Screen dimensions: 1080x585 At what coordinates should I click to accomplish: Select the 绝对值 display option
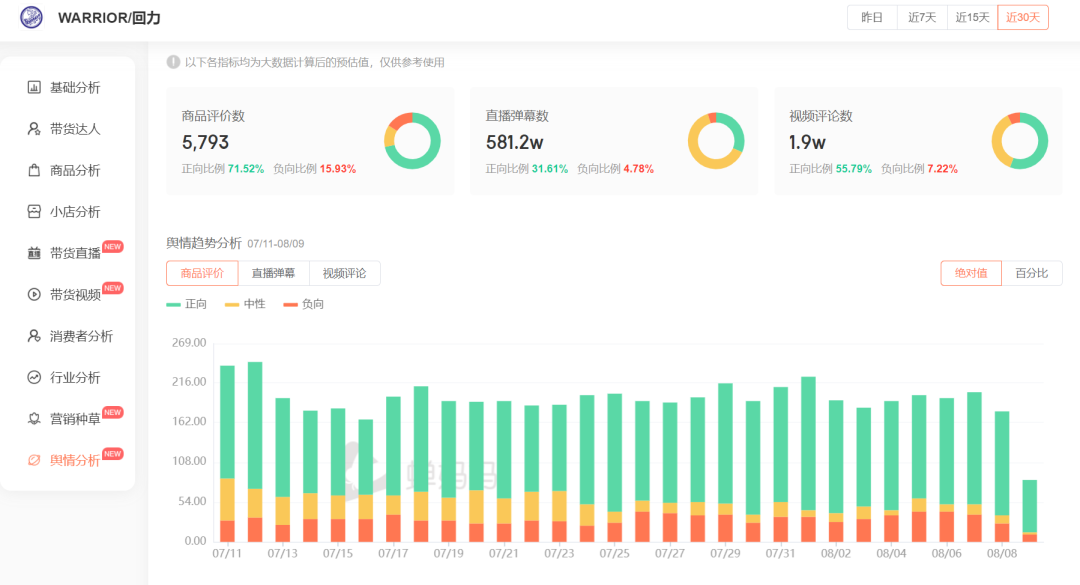[970, 274]
